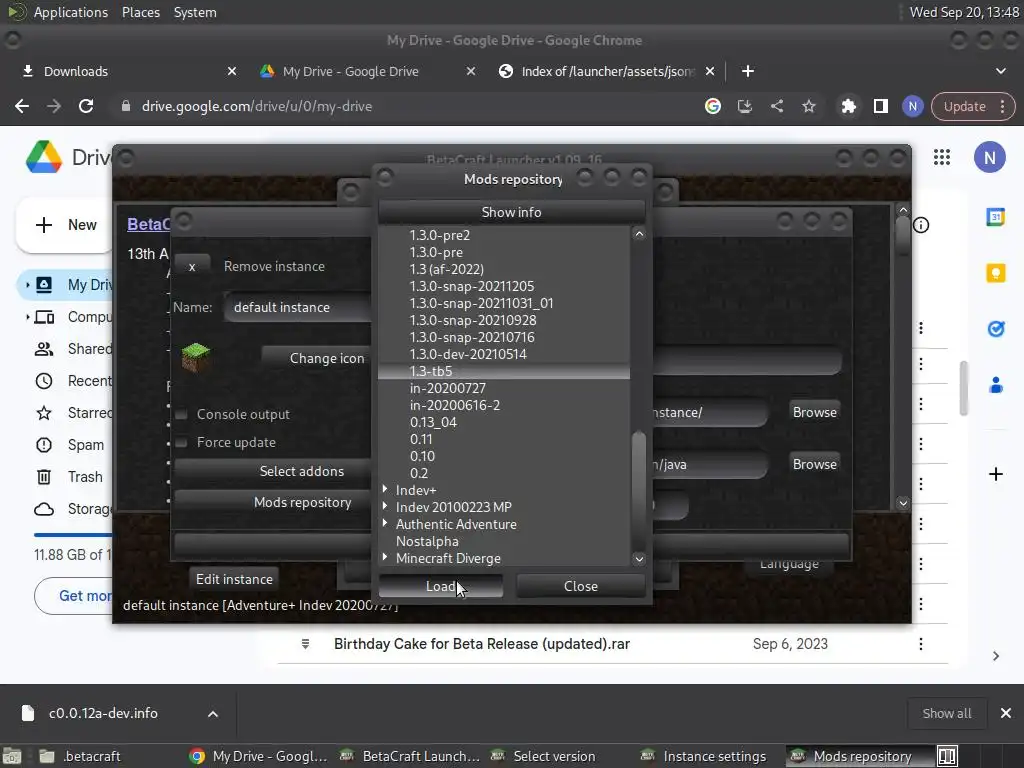Click Edit instance button
This screenshot has width=1024, height=768.
pyautogui.click(x=234, y=579)
